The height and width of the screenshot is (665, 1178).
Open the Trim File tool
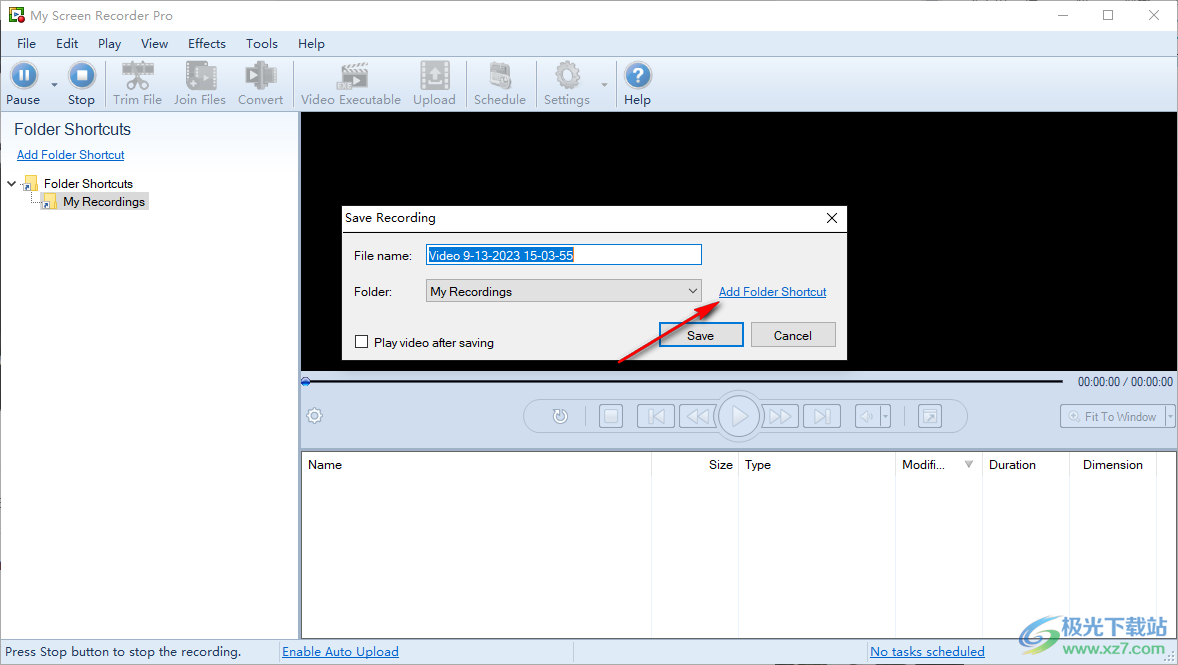pyautogui.click(x=137, y=83)
